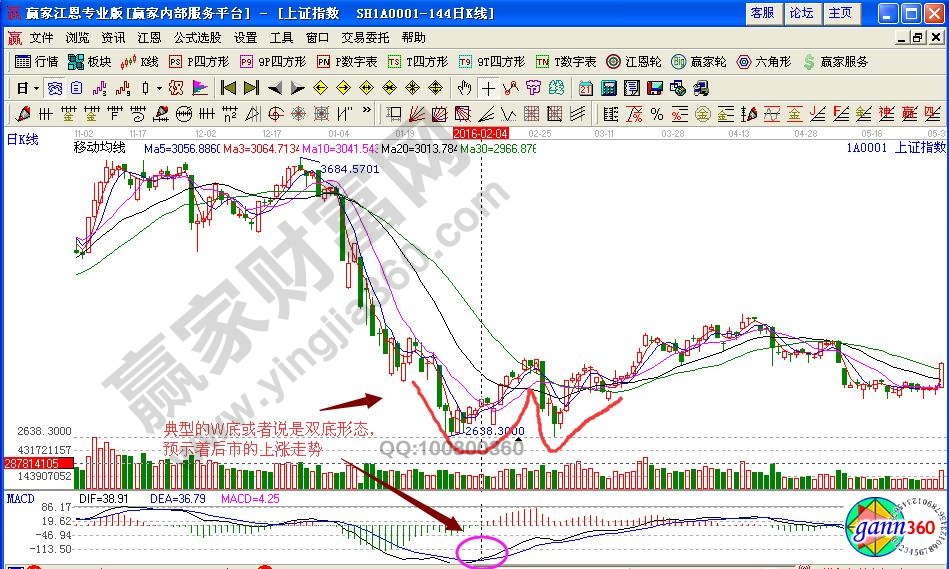
Task: Select the hand pan tool
Action: click(x=464, y=88)
